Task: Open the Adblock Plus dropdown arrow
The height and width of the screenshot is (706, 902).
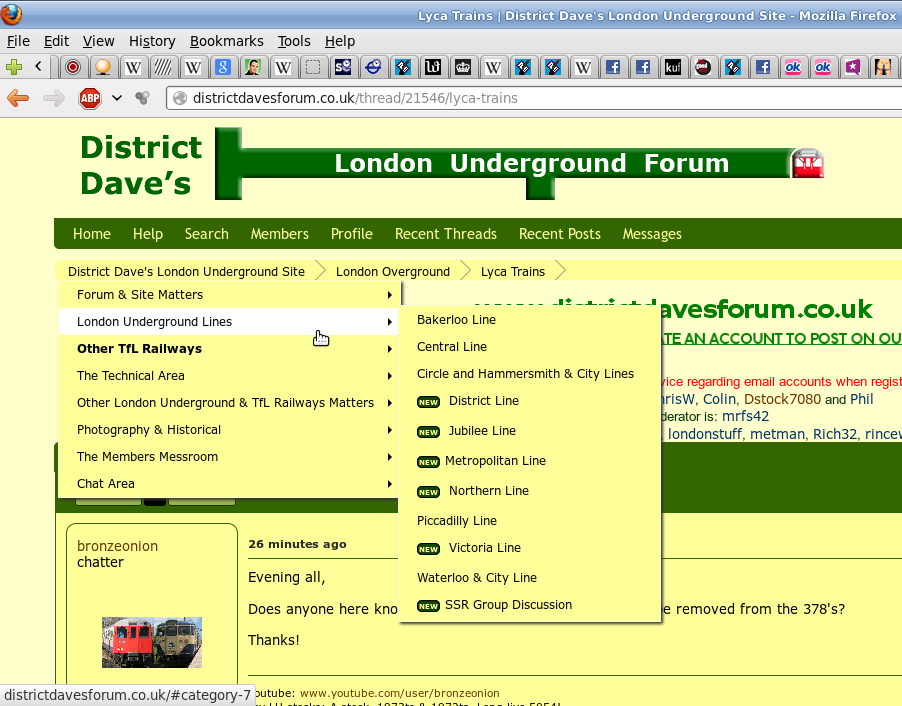Action: [117, 98]
